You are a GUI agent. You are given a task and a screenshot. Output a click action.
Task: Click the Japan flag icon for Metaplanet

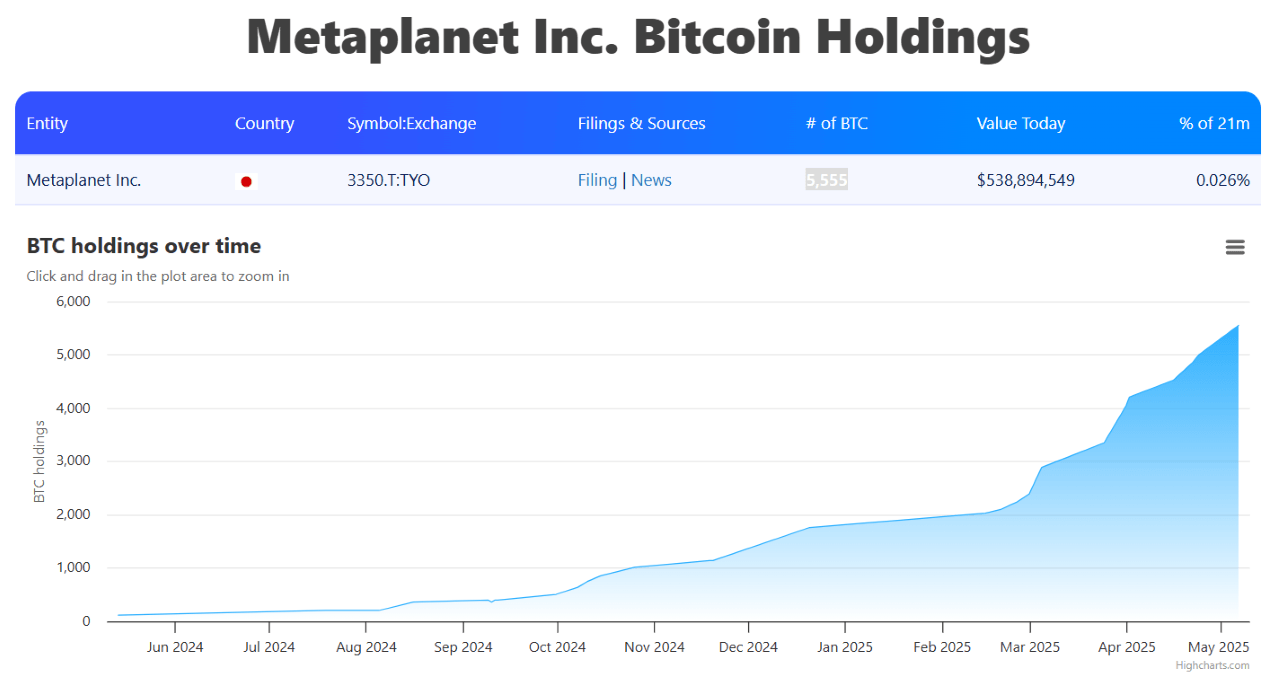tap(246, 181)
